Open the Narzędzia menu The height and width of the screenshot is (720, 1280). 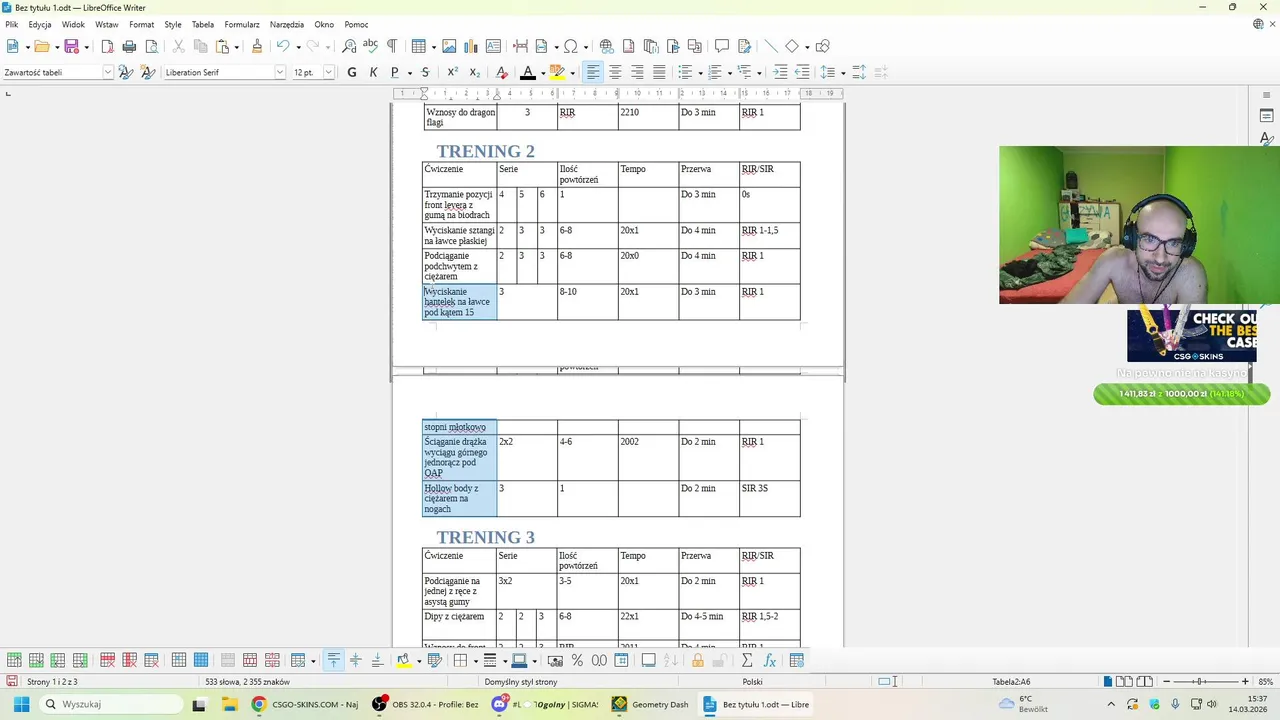[x=287, y=24]
